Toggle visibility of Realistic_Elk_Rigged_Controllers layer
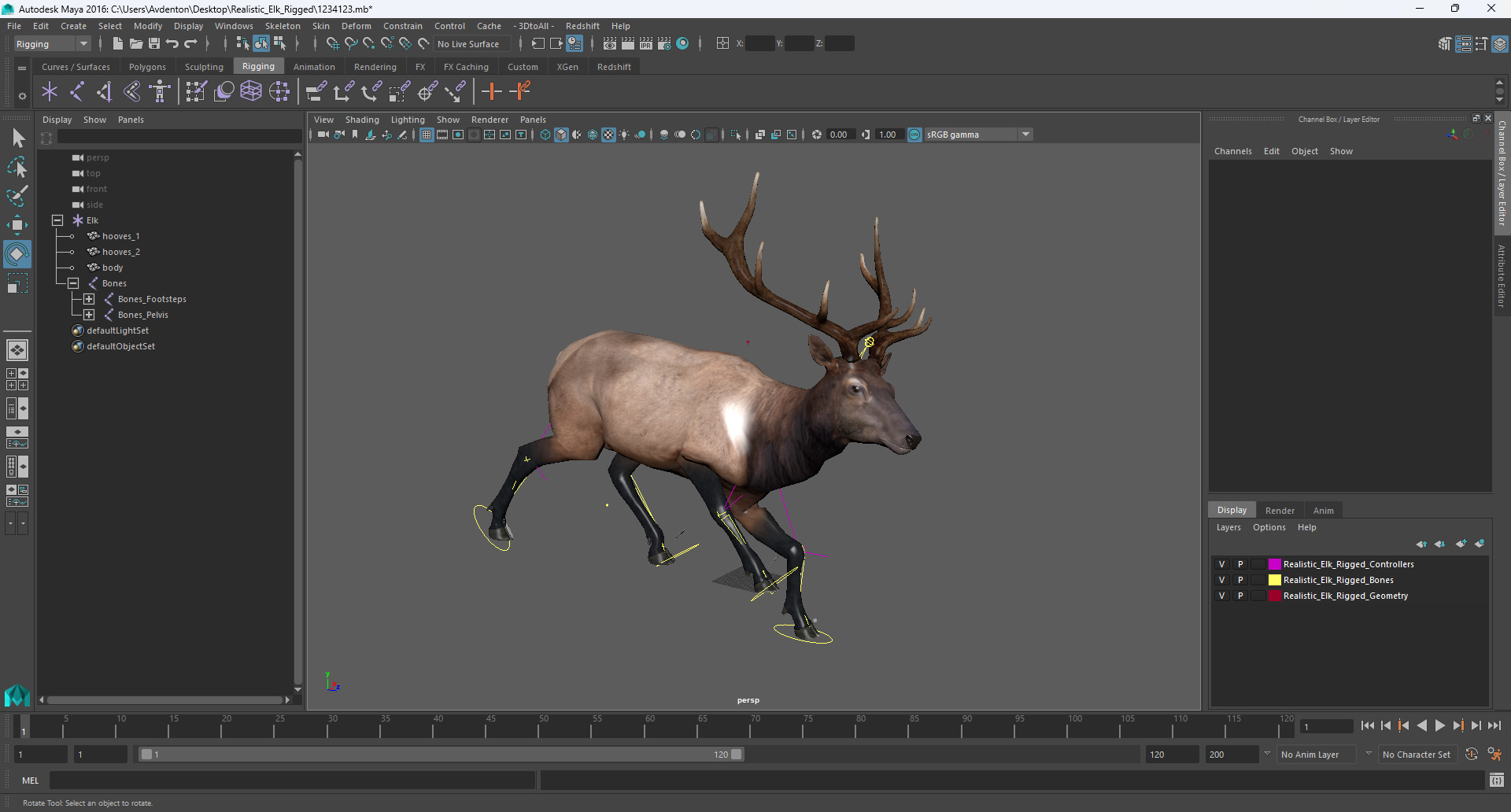1511x812 pixels. [1221, 564]
